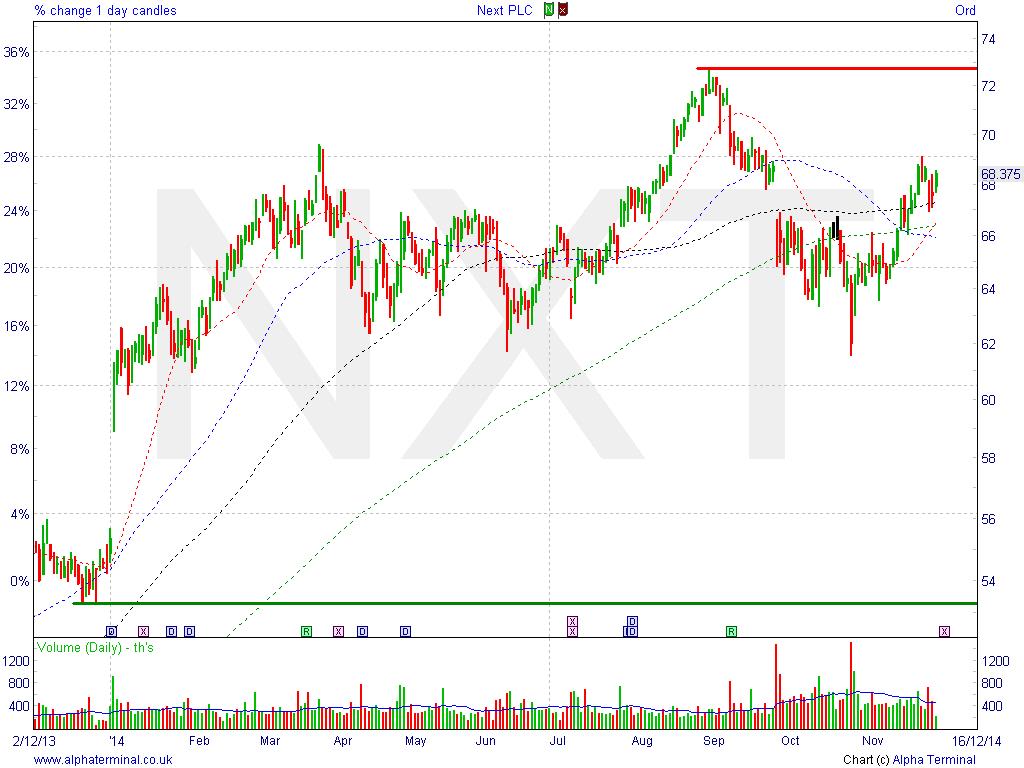Click the 0% axis label
Viewport: 1024px width, 768px height.
(20, 581)
